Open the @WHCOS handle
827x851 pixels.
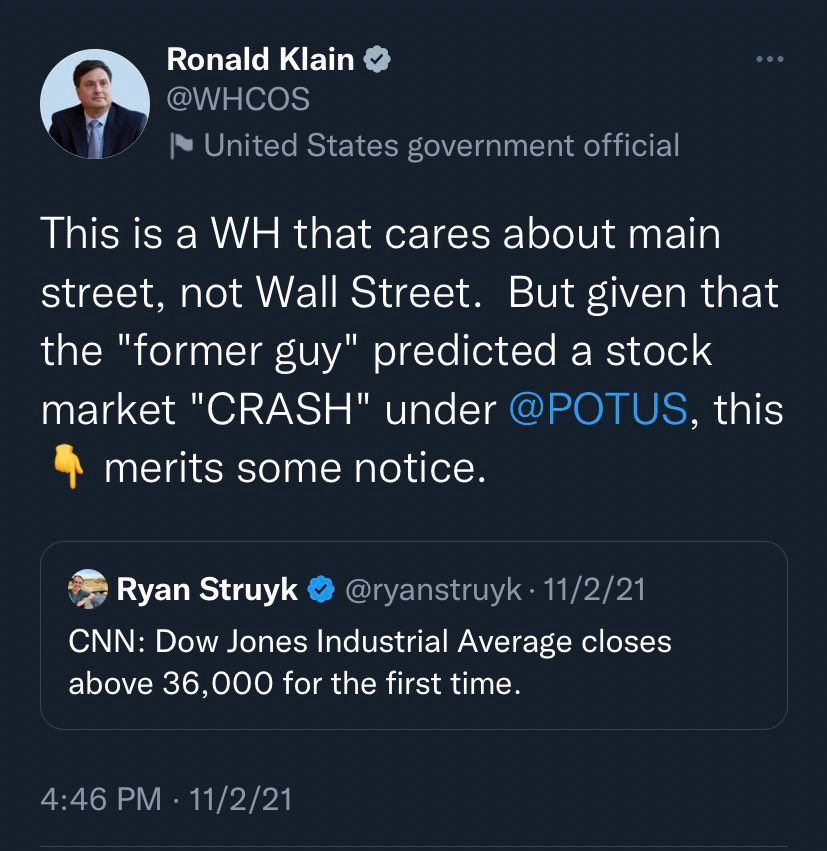pyautogui.click(x=238, y=99)
